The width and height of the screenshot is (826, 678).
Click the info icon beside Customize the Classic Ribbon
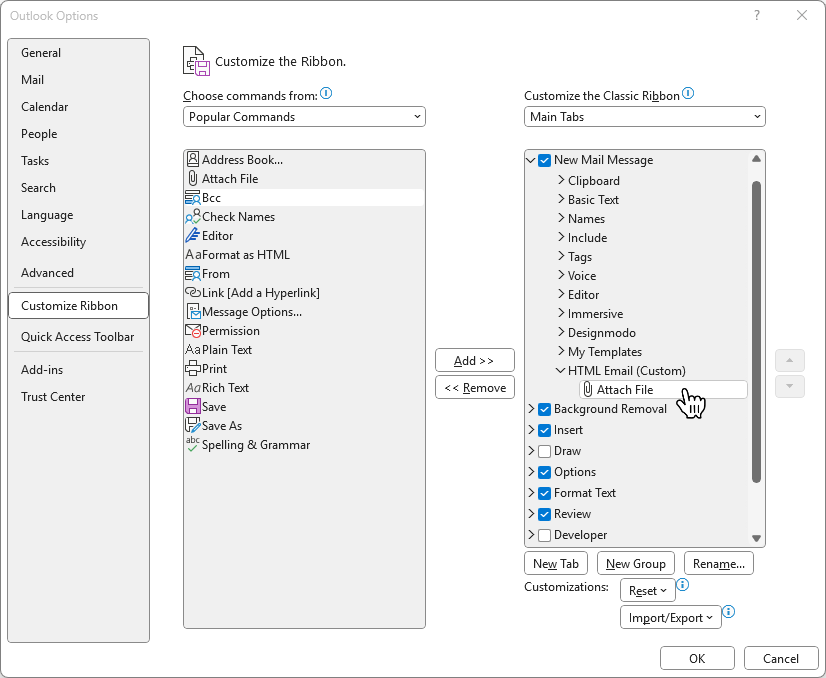pyautogui.click(x=688, y=94)
